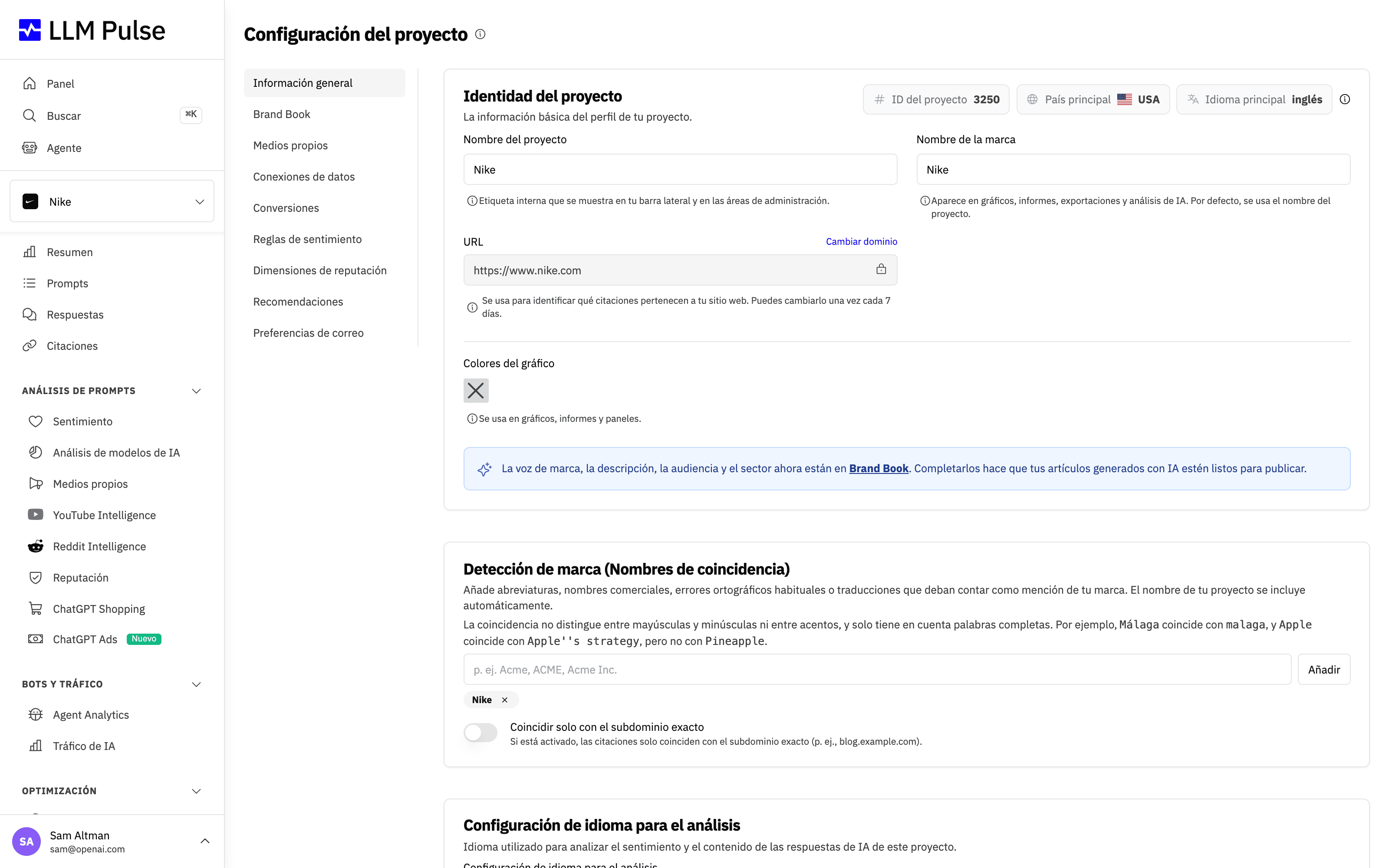Image resolution: width=1389 pixels, height=868 pixels.
Task: Click the lock icon in URL field
Action: coord(881,269)
